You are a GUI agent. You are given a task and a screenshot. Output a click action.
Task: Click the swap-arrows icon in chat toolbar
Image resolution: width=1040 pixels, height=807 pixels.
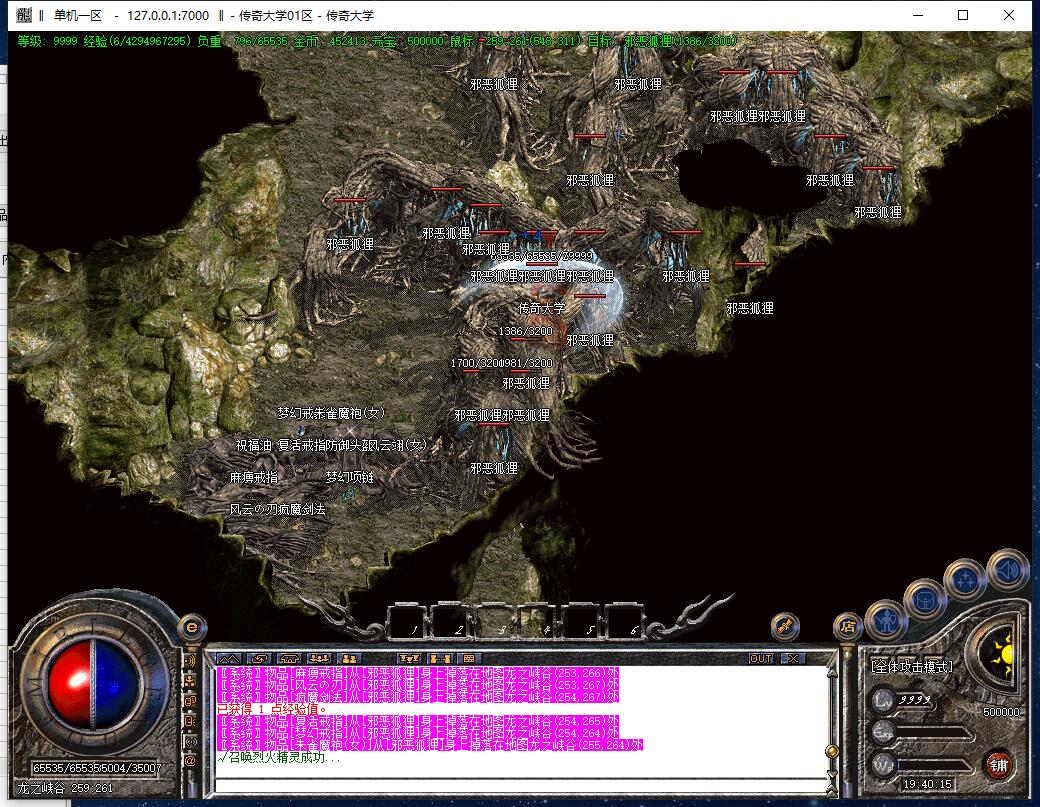[259, 658]
